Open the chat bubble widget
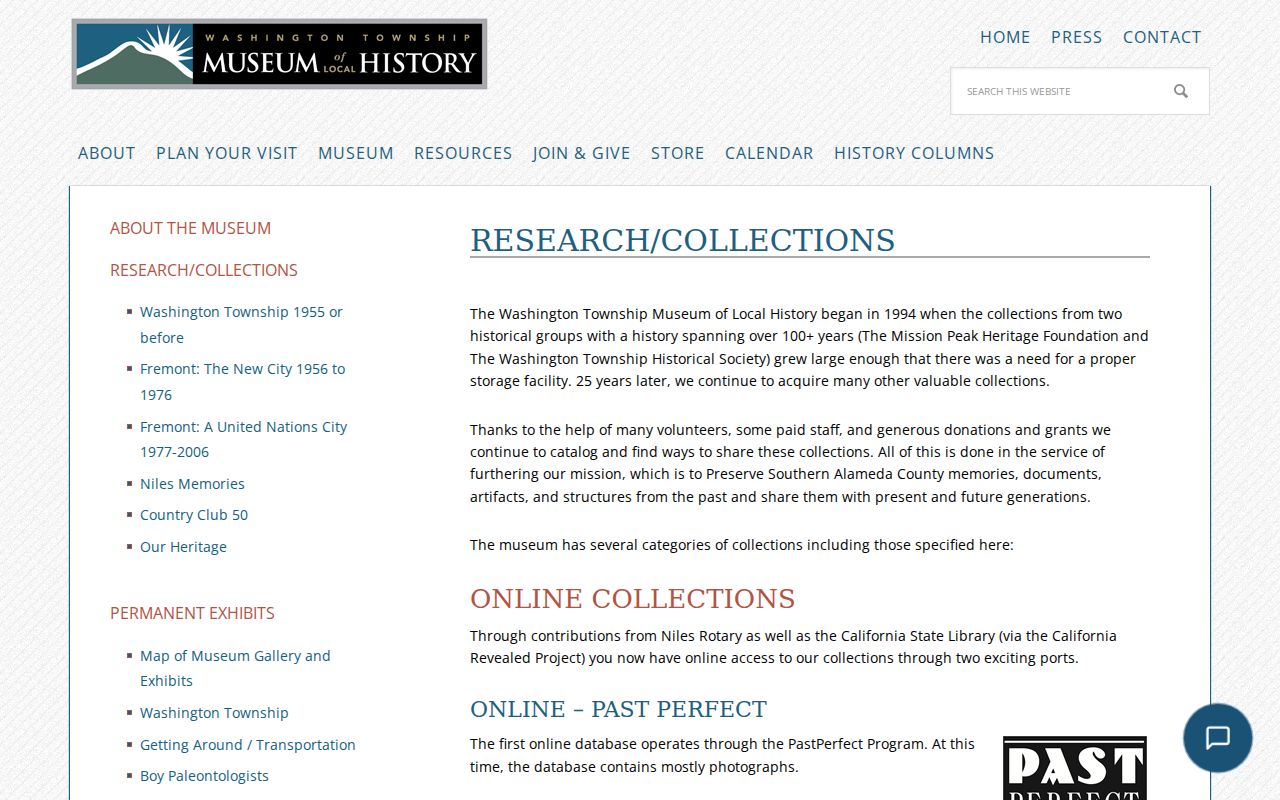Screen dimensions: 1280x800 click(1217, 738)
